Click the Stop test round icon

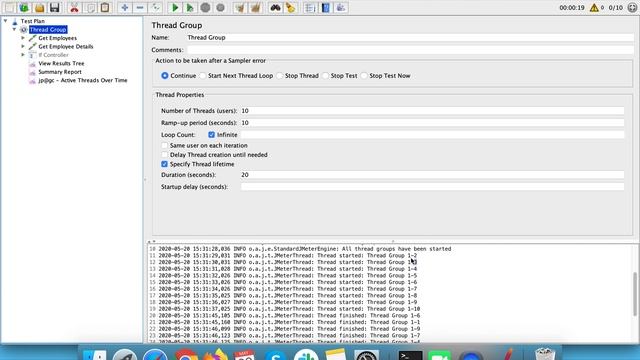(205, 7)
